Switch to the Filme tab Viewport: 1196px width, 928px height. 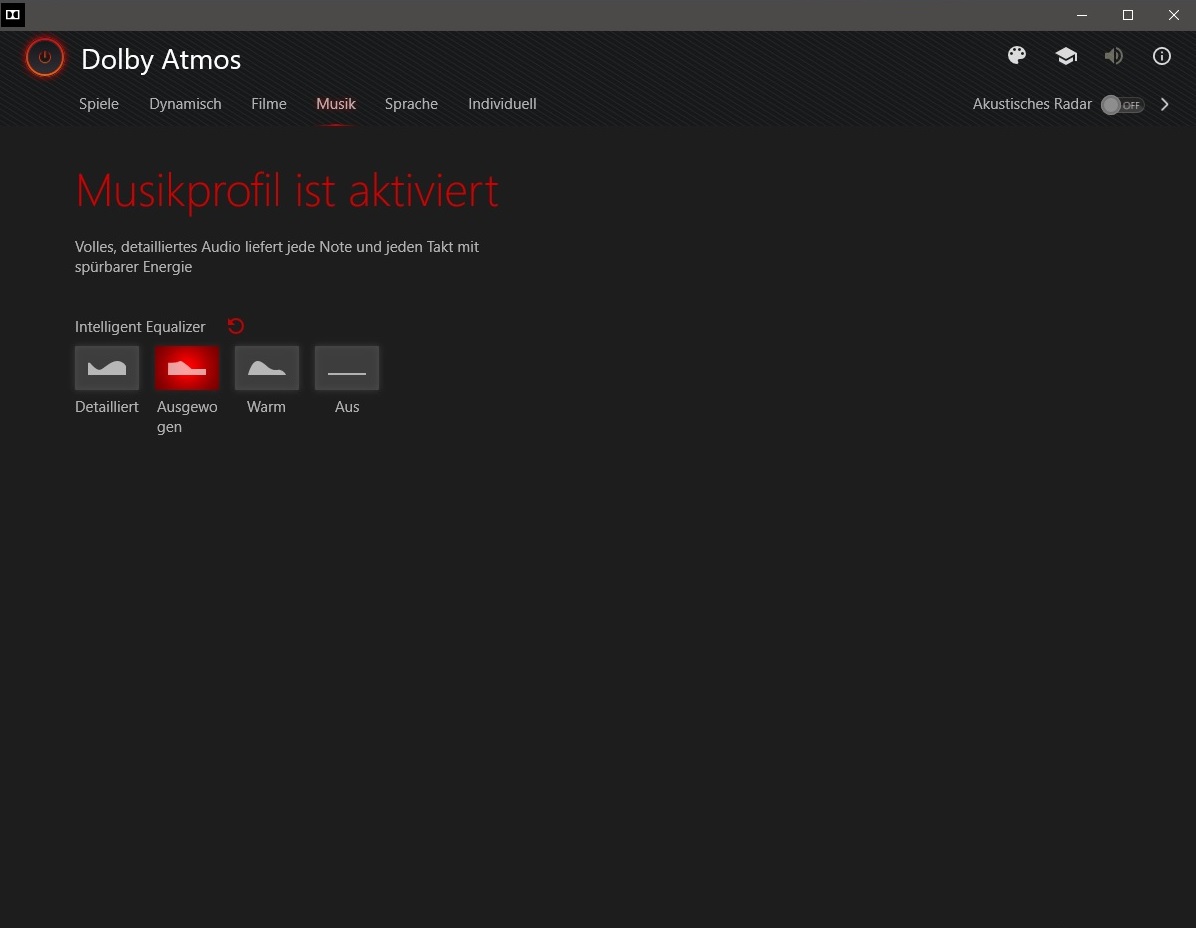(x=268, y=104)
